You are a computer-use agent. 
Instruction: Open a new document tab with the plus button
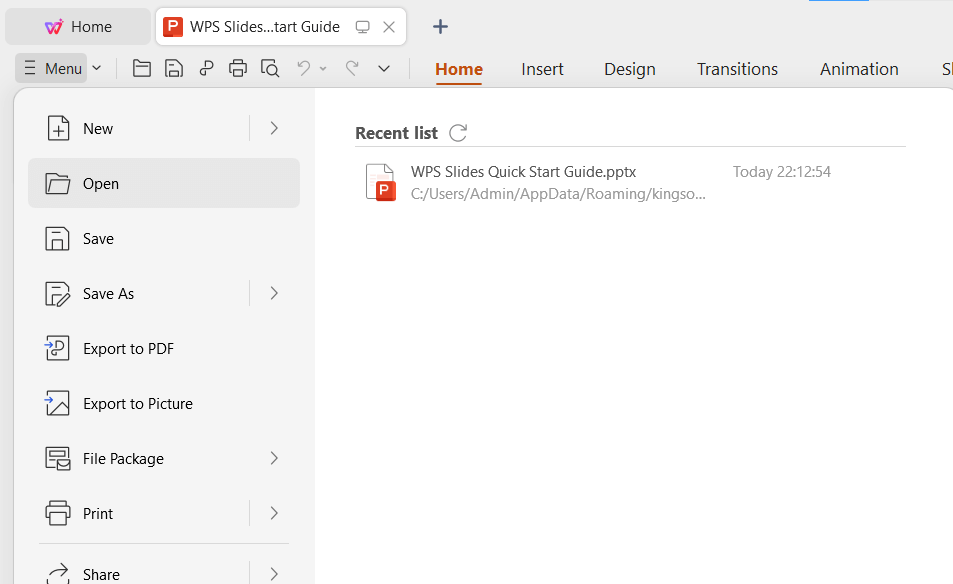[x=440, y=26]
